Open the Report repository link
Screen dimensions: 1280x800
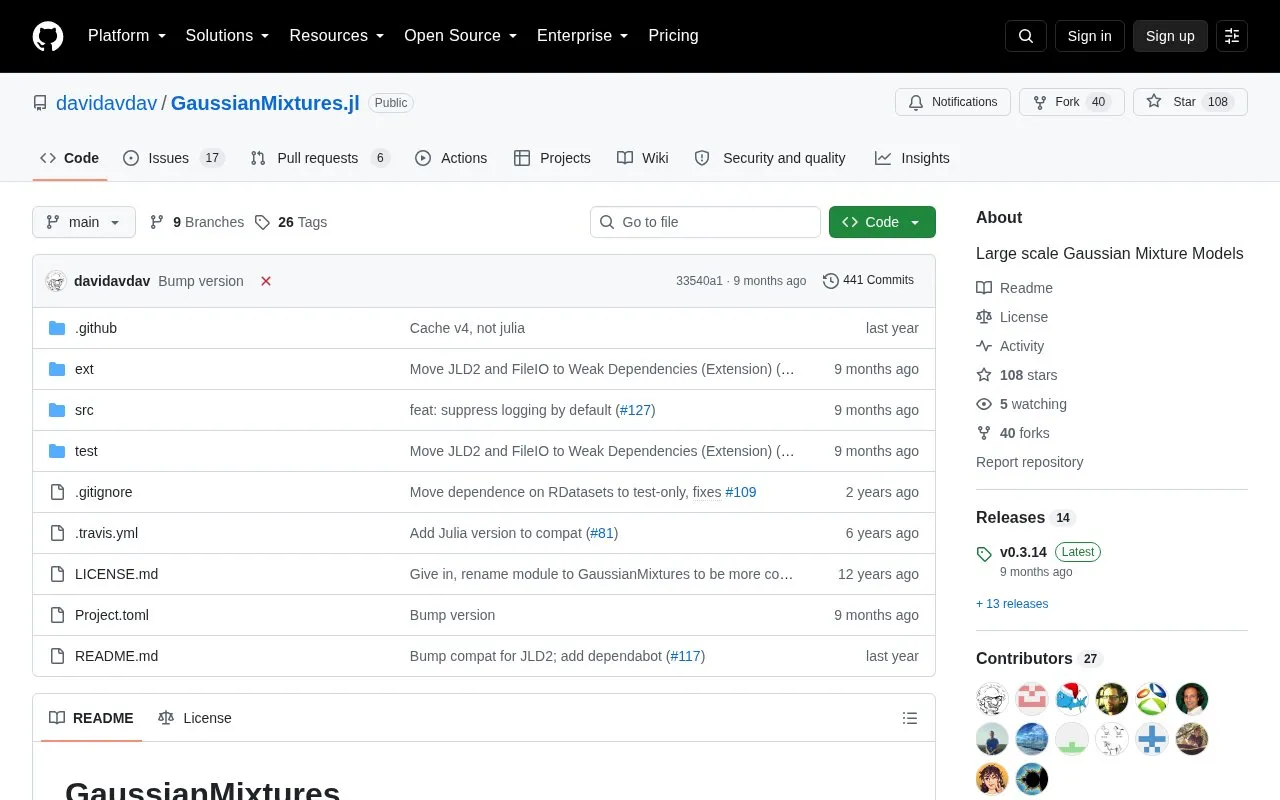(x=1029, y=462)
